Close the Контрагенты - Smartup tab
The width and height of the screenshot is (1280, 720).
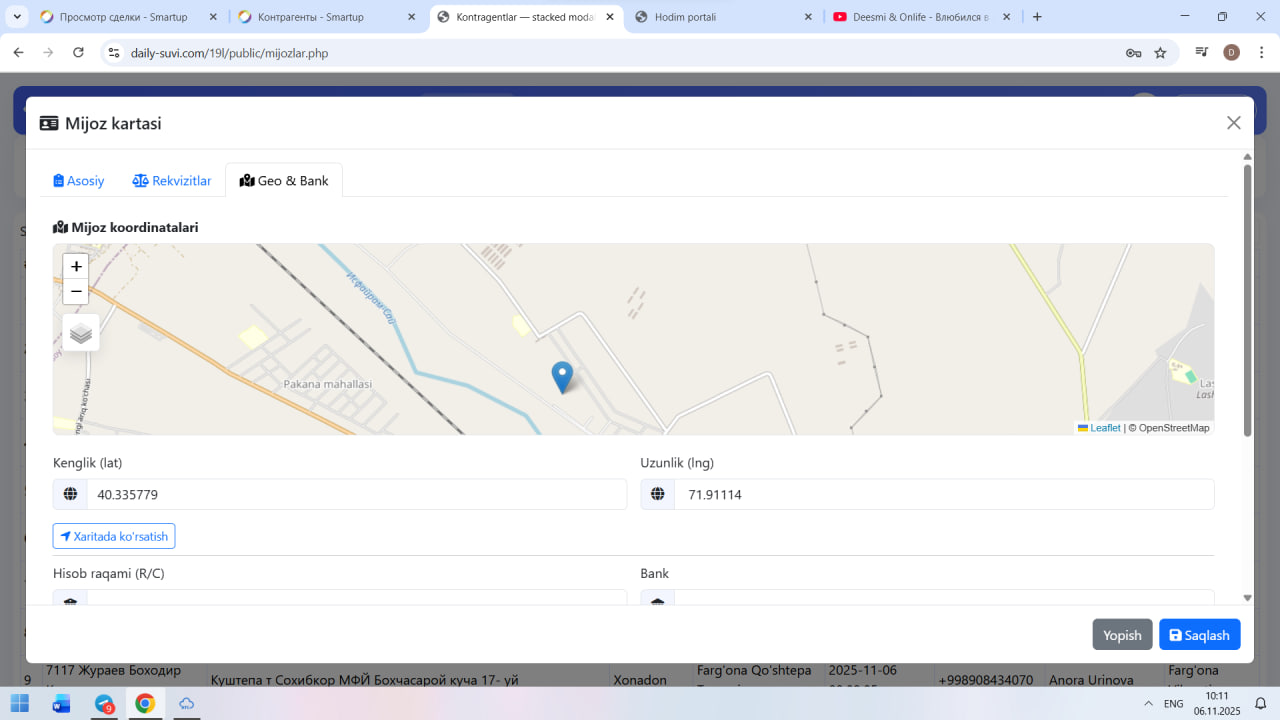pos(412,17)
